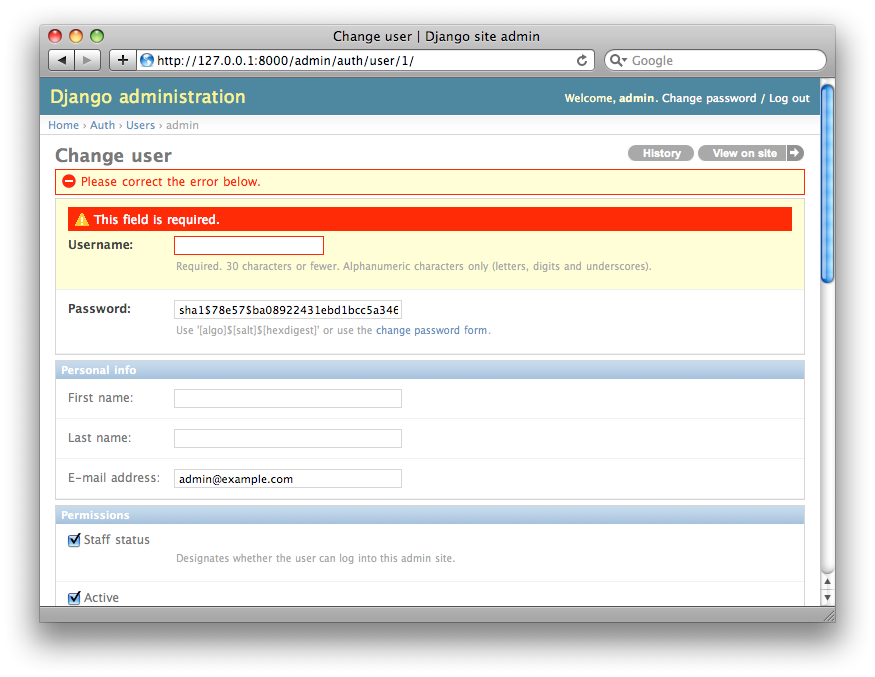The height and width of the screenshot is (677, 875).
Task: Click the 'Password:' field label
Action: (x=99, y=309)
